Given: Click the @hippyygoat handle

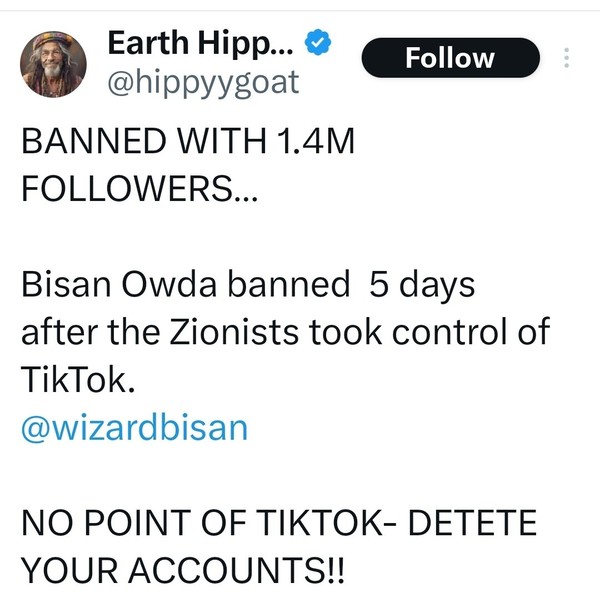Looking at the screenshot, I should 202,81.
